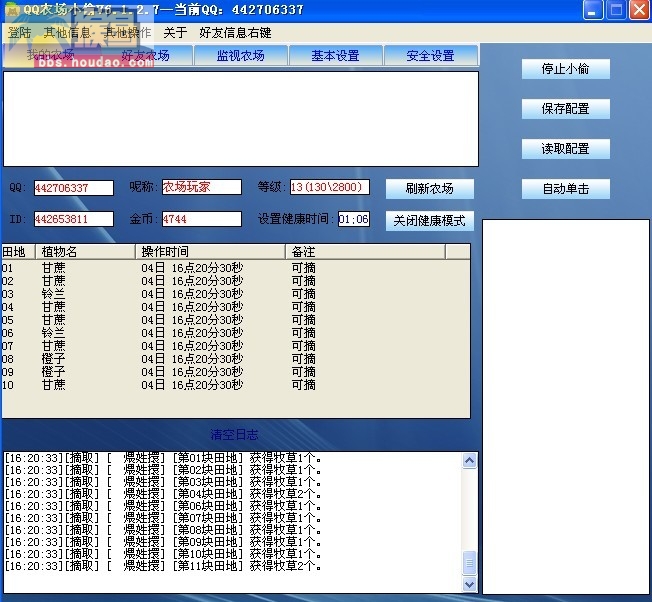The height and width of the screenshot is (602, 652).
Task: Select field row 03 铃兰
Action: 236,294
